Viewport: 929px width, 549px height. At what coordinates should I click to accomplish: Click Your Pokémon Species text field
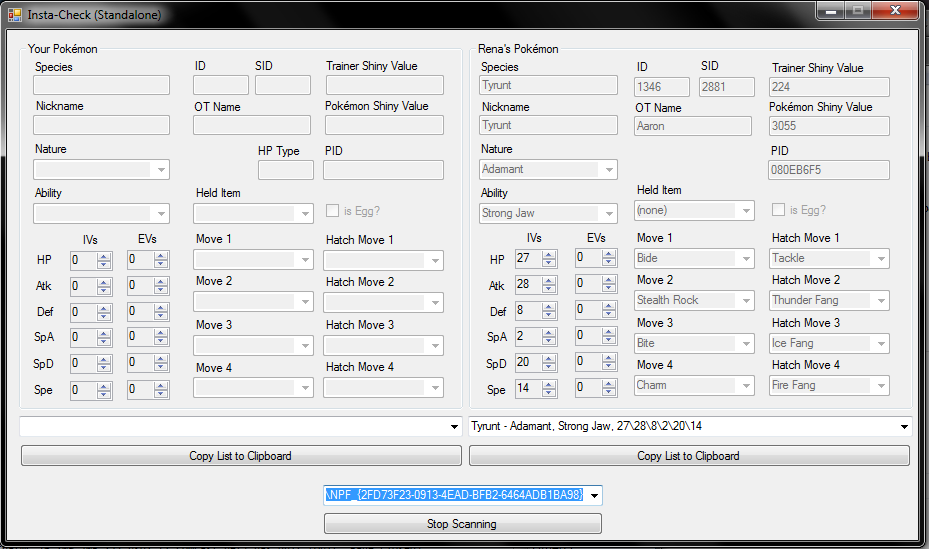point(101,86)
